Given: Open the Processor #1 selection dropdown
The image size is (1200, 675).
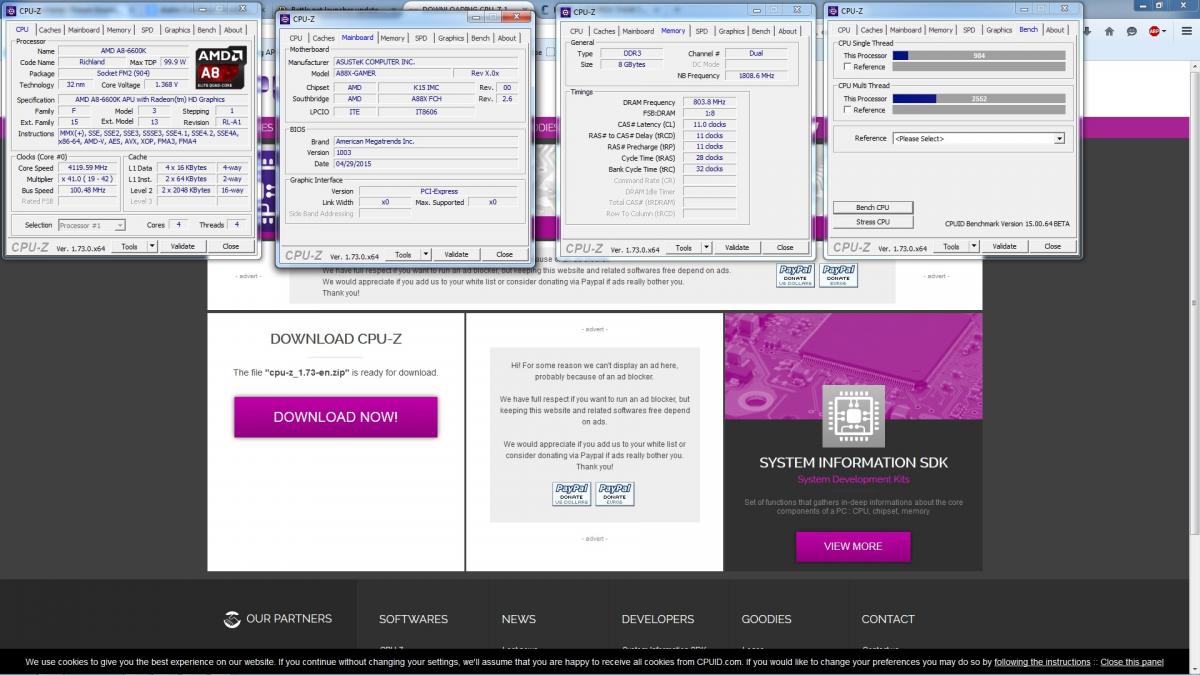Looking at the screenshot, I should point(92,225).
